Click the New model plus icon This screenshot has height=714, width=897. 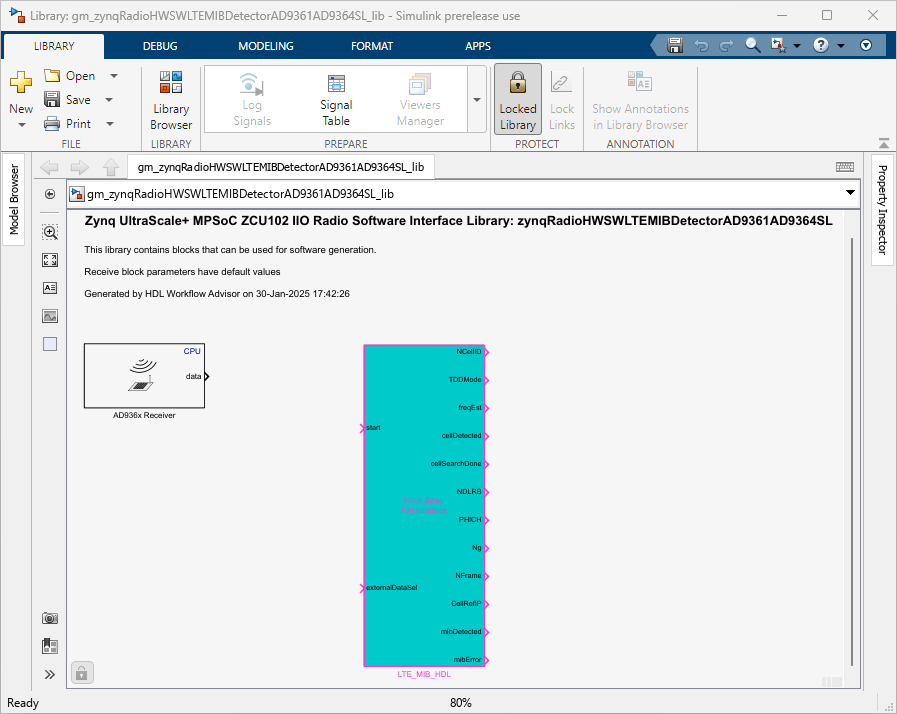[x=21, y=82]
